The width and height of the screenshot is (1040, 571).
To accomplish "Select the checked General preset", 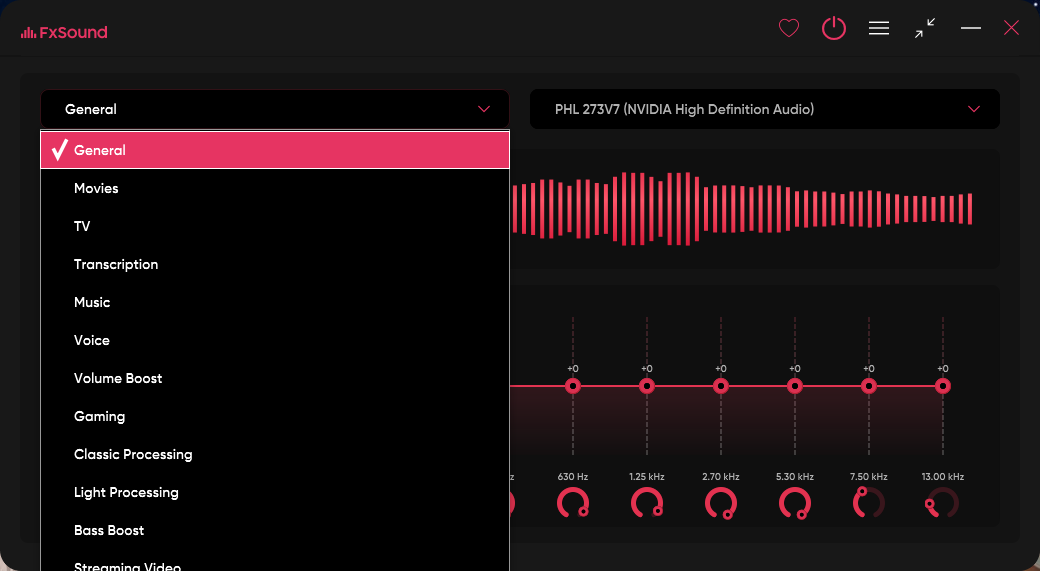I will pyautogui.click(x=274, y=150).
